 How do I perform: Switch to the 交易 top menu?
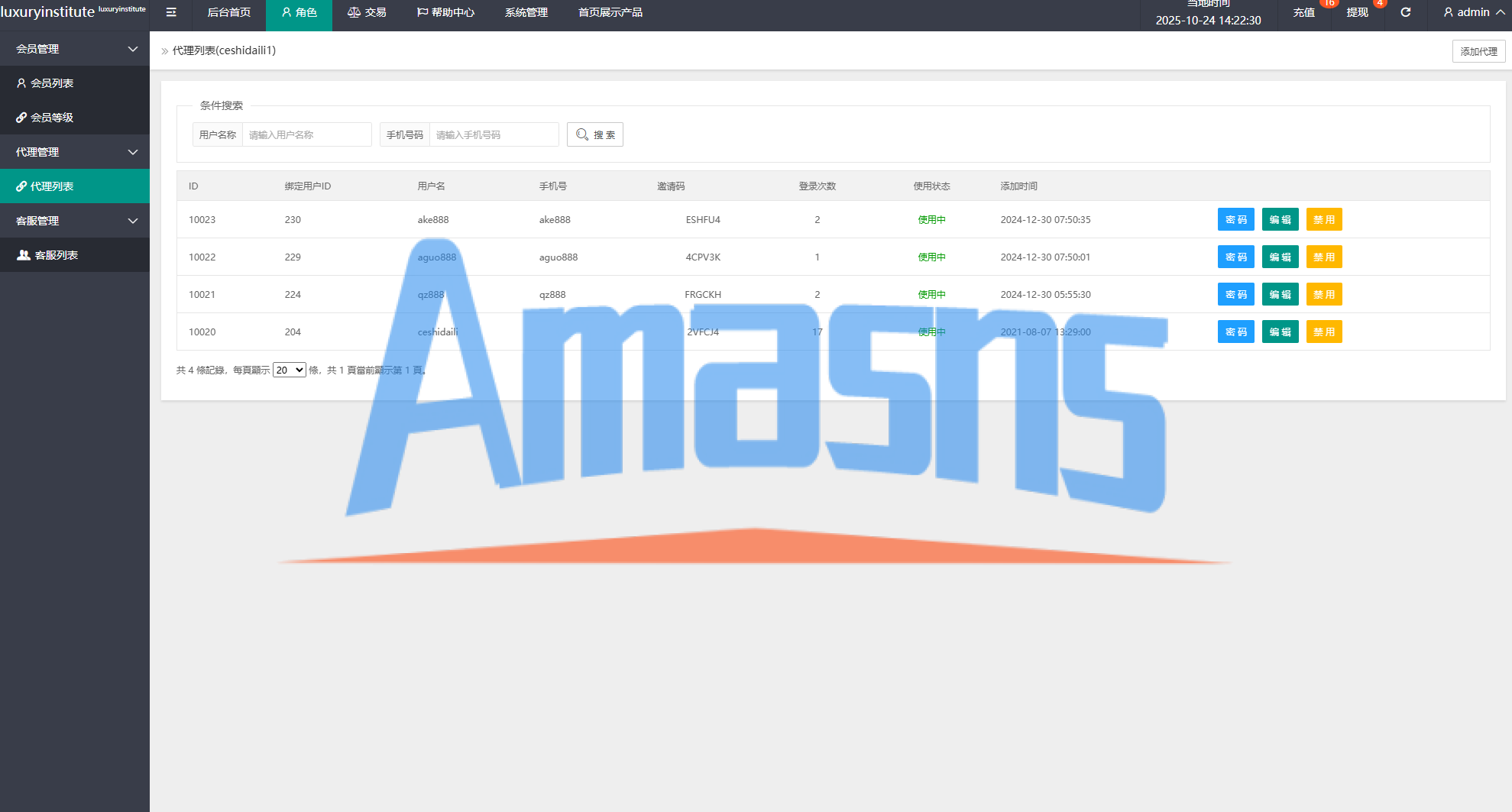coord(367,12)
